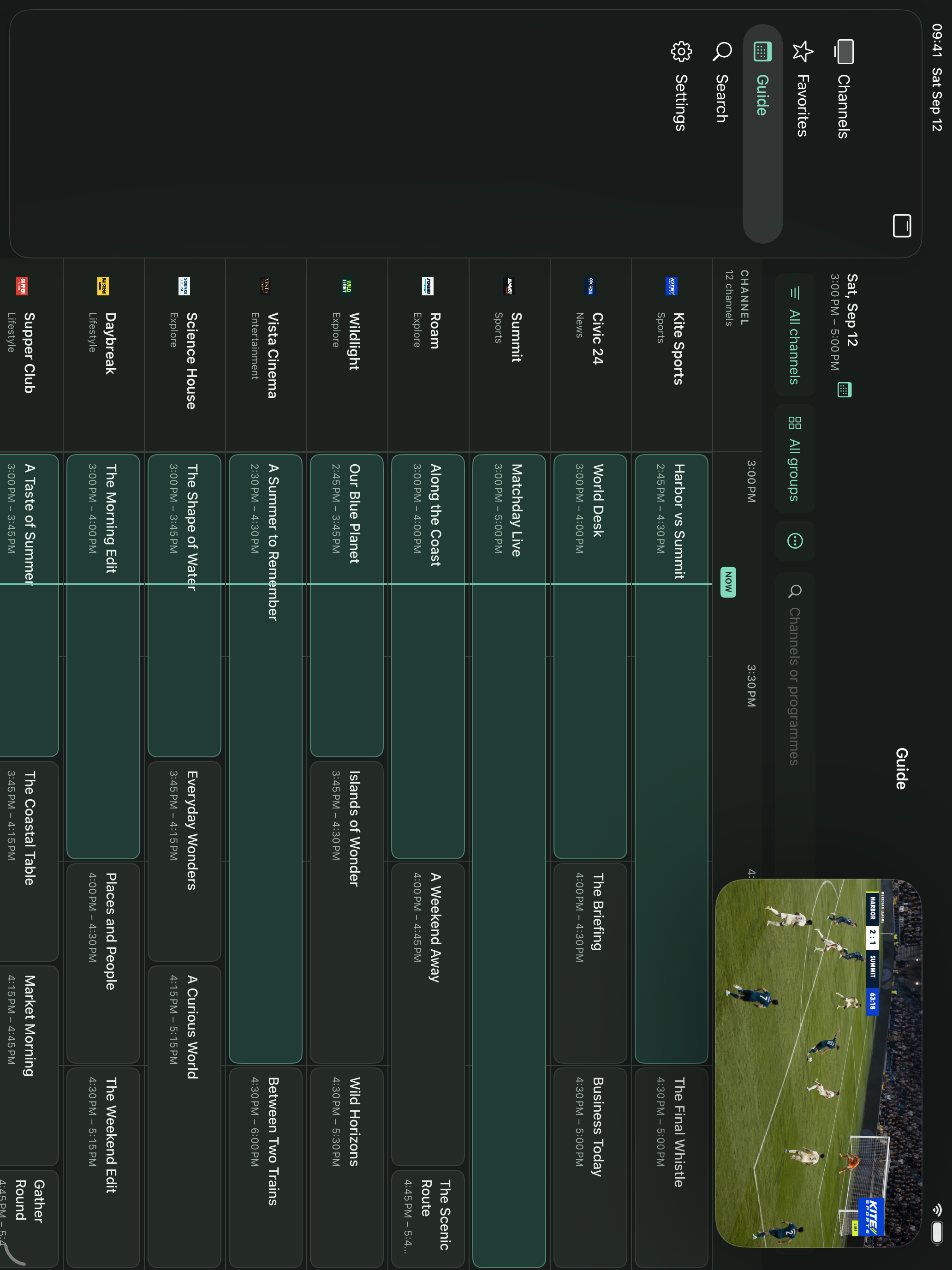The height and width of the screenshot is (1270, 952).
Task: Open the World Desk programme
Action: point(590,657)
